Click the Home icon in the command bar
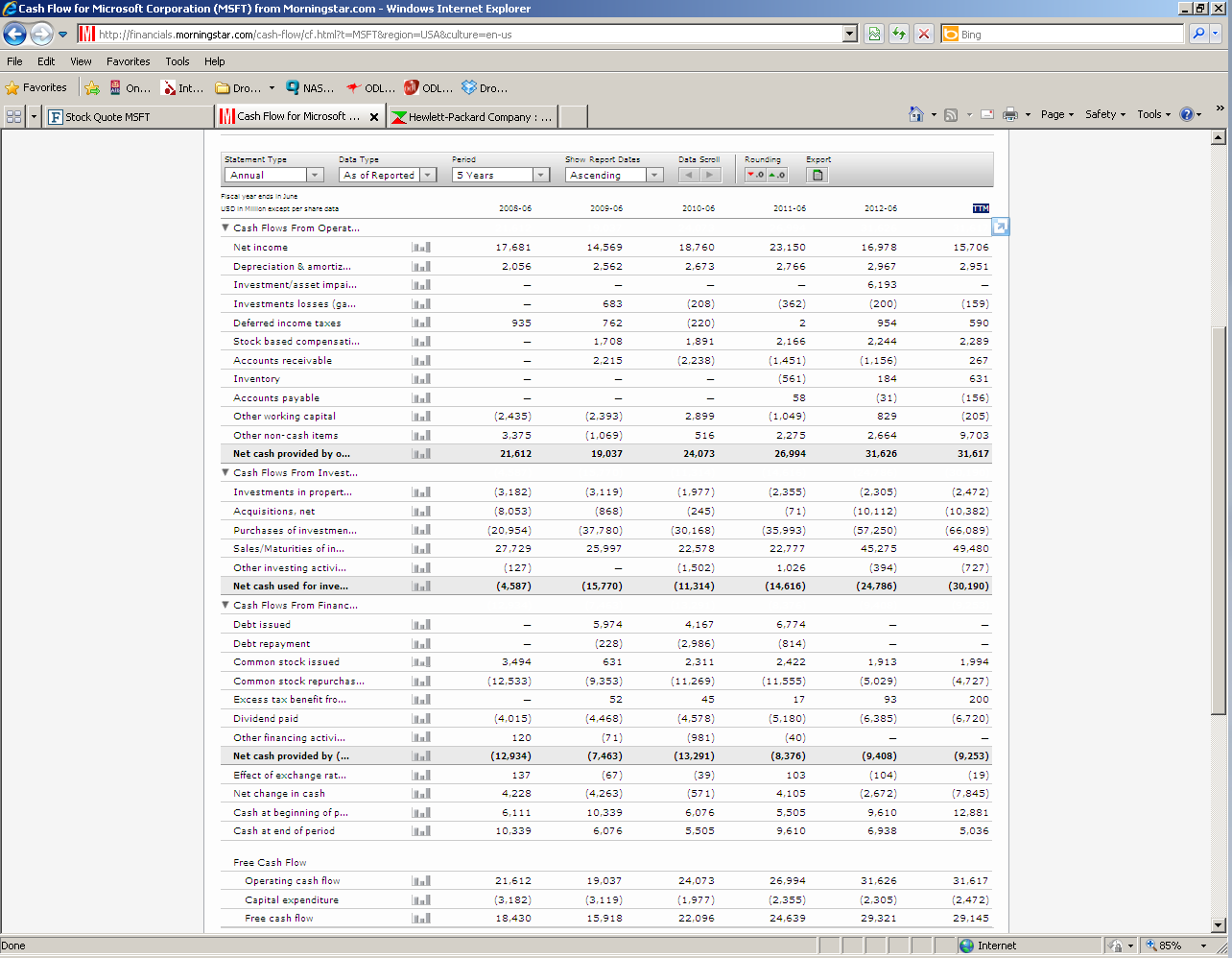This screenshot has width=1232, height=958. point(916,114)
